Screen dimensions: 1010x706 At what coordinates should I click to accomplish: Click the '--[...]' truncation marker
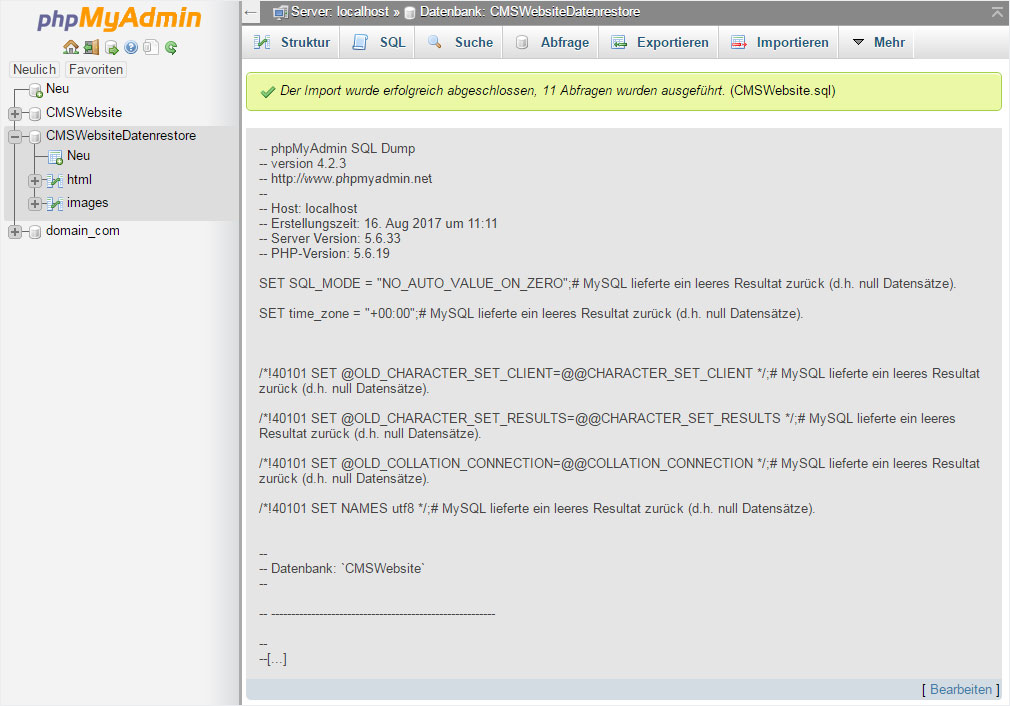272,659
